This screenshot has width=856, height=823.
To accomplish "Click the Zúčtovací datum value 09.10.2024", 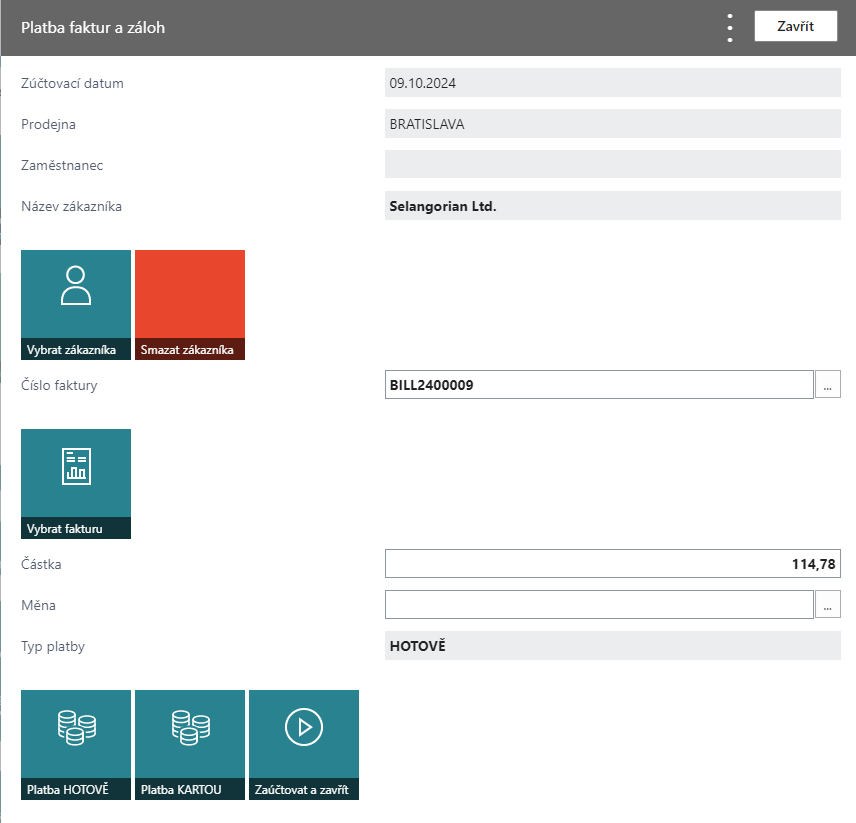I will coord(613,83).
